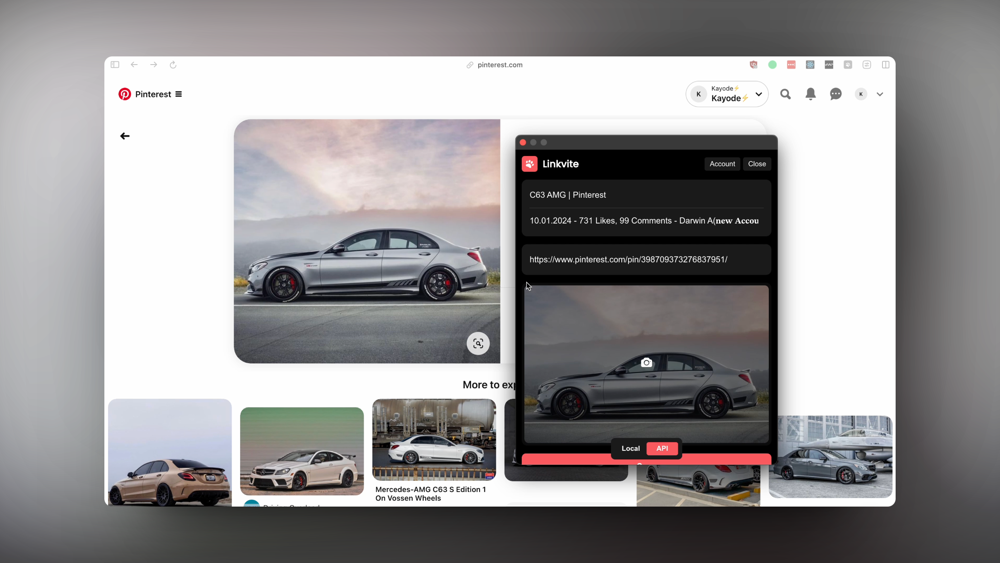The image size is (1000, 563).
Task: Click the rounded reader extension icon
Action: [x=867, y=64]
